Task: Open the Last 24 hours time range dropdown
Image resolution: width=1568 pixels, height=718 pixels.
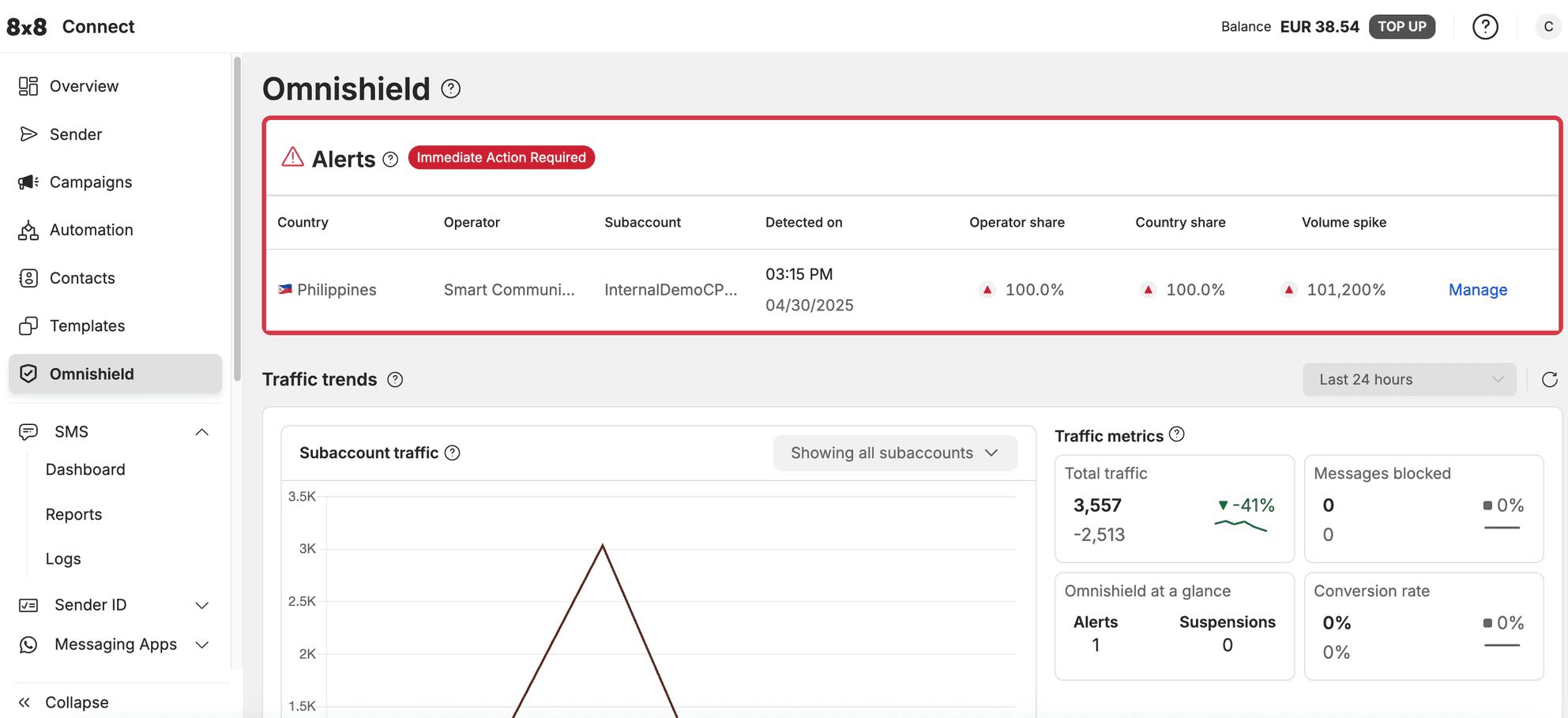Action: [1409, 380]
